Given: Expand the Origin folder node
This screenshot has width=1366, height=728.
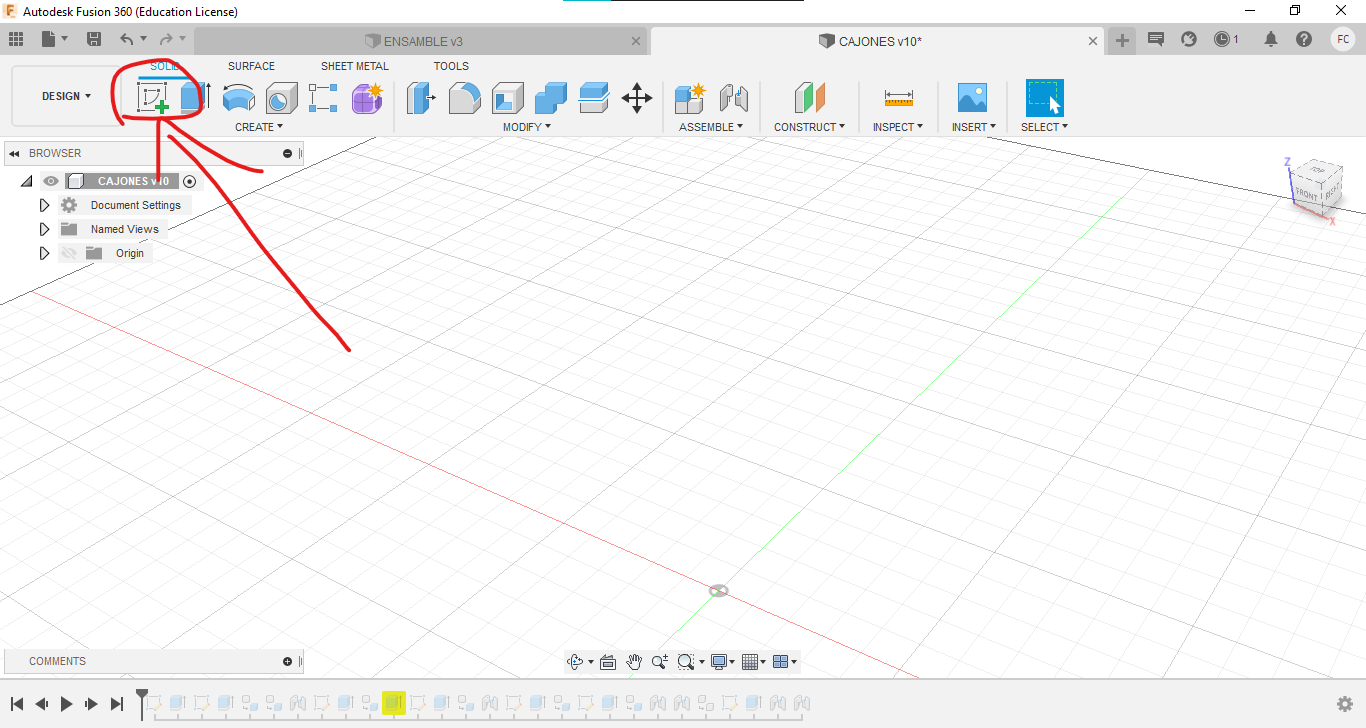Looking at the screenshot, I should [44, 253].
